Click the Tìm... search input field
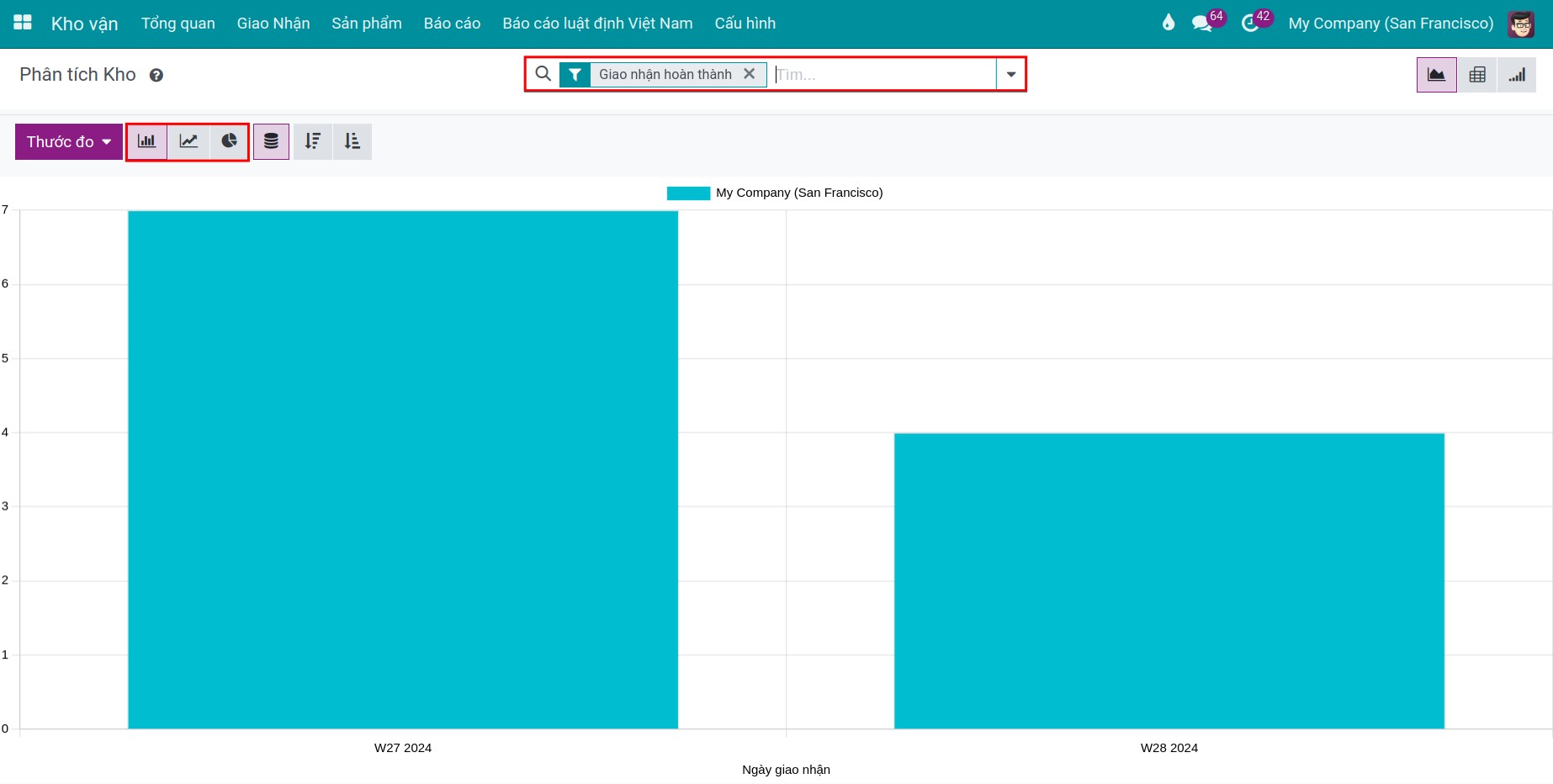Viewport: 1553px width, 784px height. (x=883, y=75)
